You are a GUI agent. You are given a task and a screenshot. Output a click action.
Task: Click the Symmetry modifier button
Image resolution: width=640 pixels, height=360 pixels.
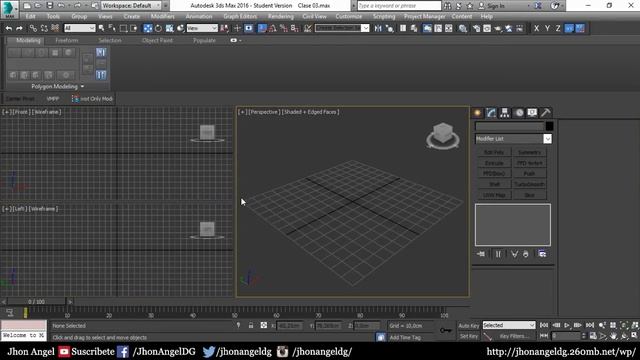point(529,152)
